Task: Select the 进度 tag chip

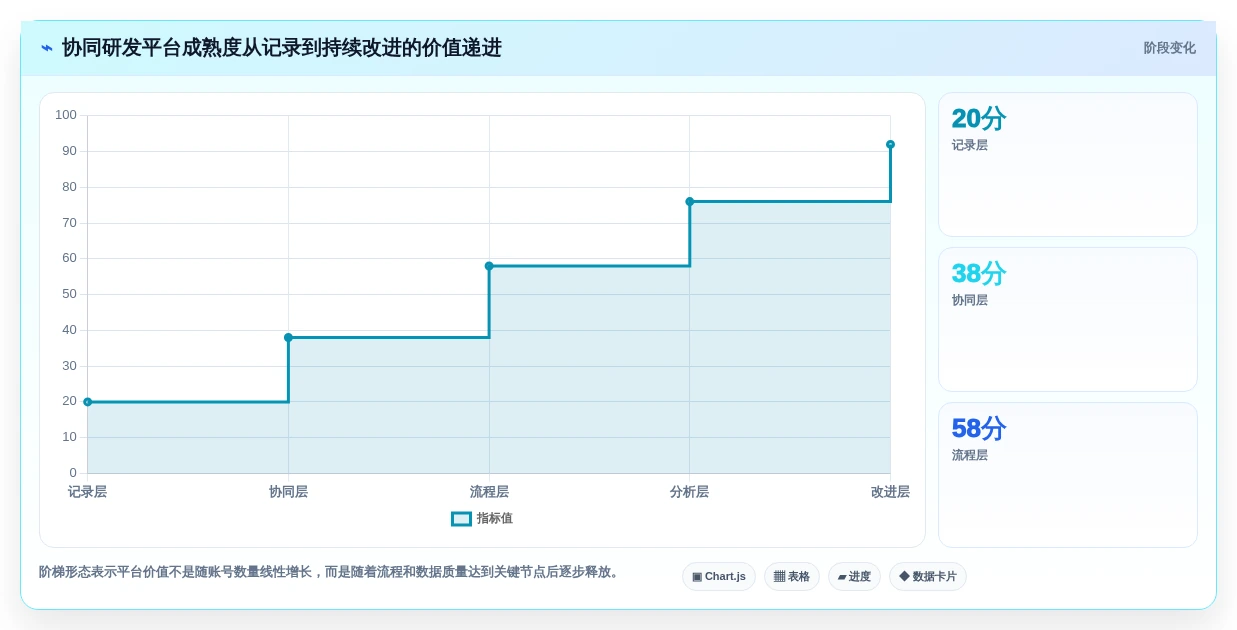Action: (854, 576)
